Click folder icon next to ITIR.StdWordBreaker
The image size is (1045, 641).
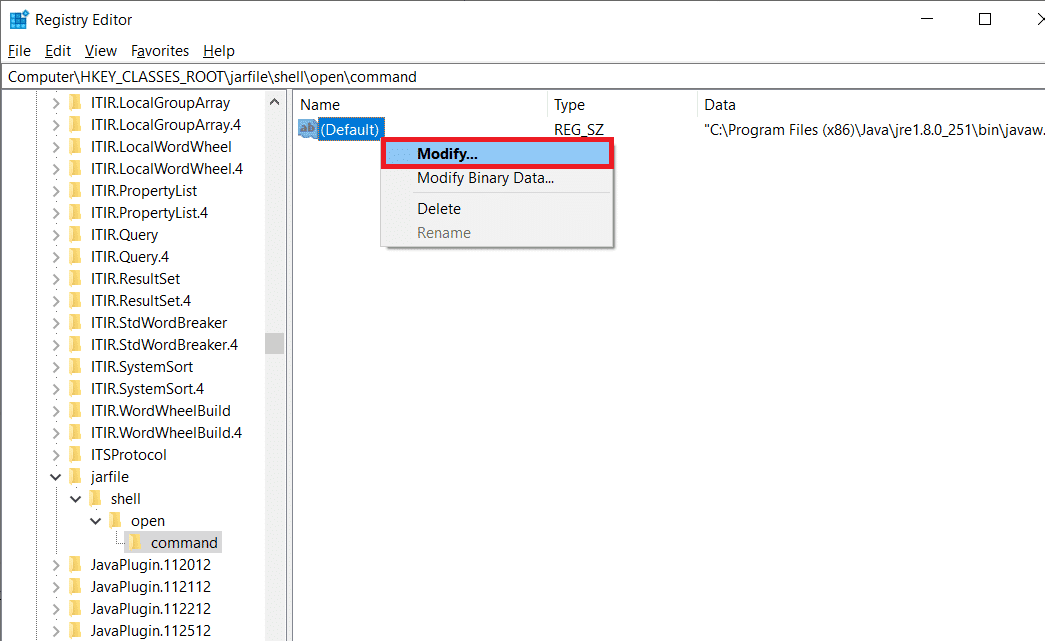pos(76,322)
